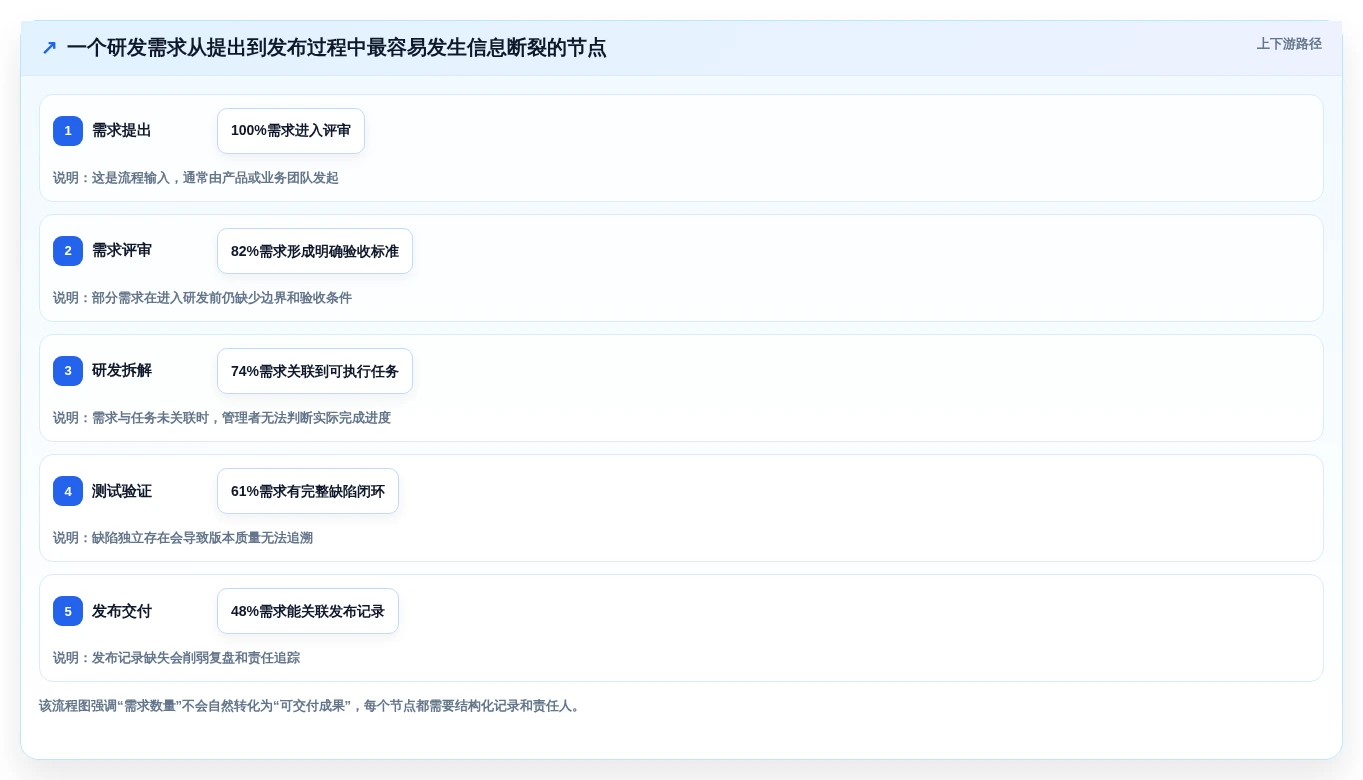Click the 100%需求进入评审 chip

tap(291, 131)
